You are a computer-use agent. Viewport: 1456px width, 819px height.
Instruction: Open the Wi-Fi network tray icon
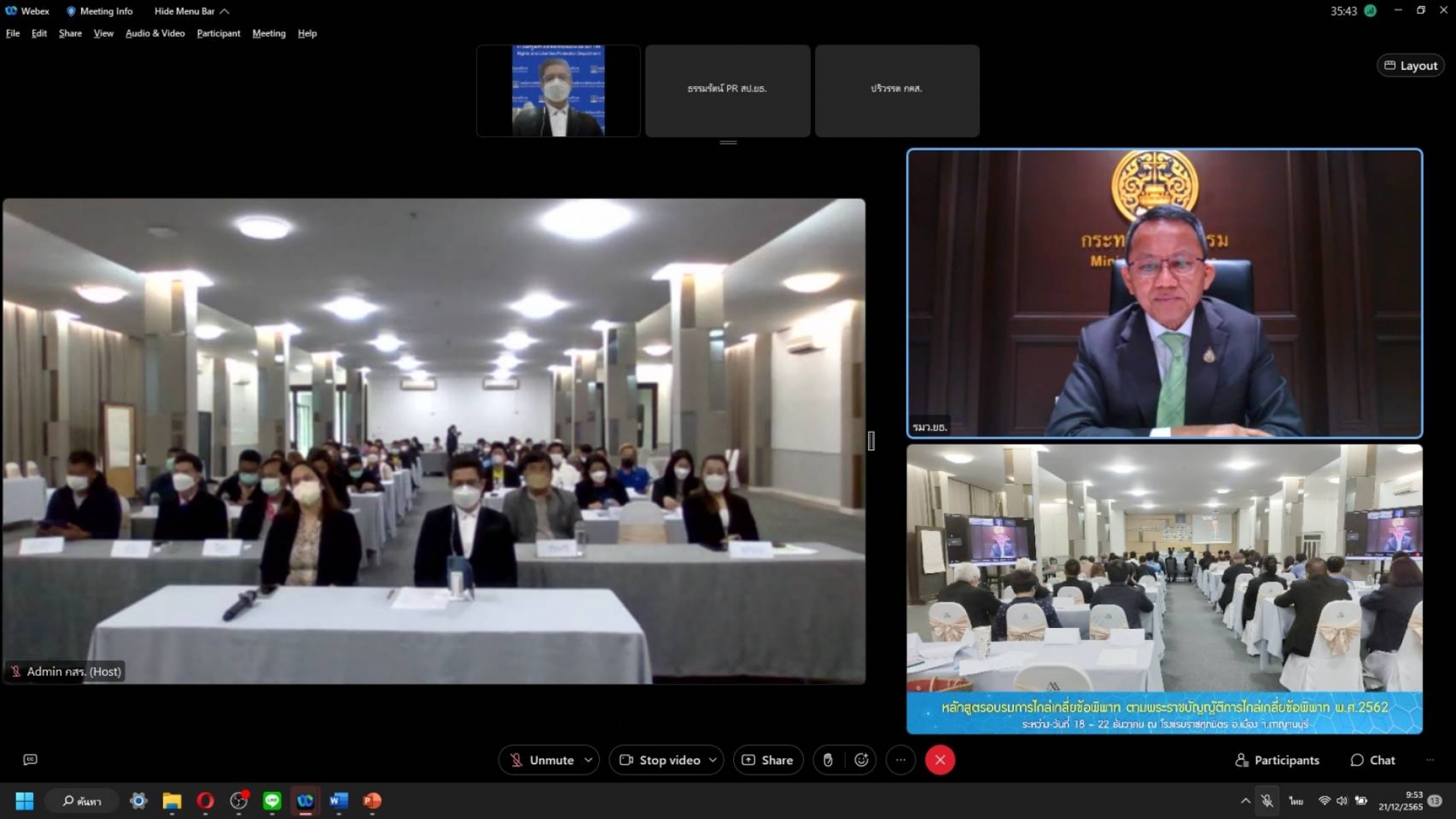pyautogui.click(x=1324, y=801)
